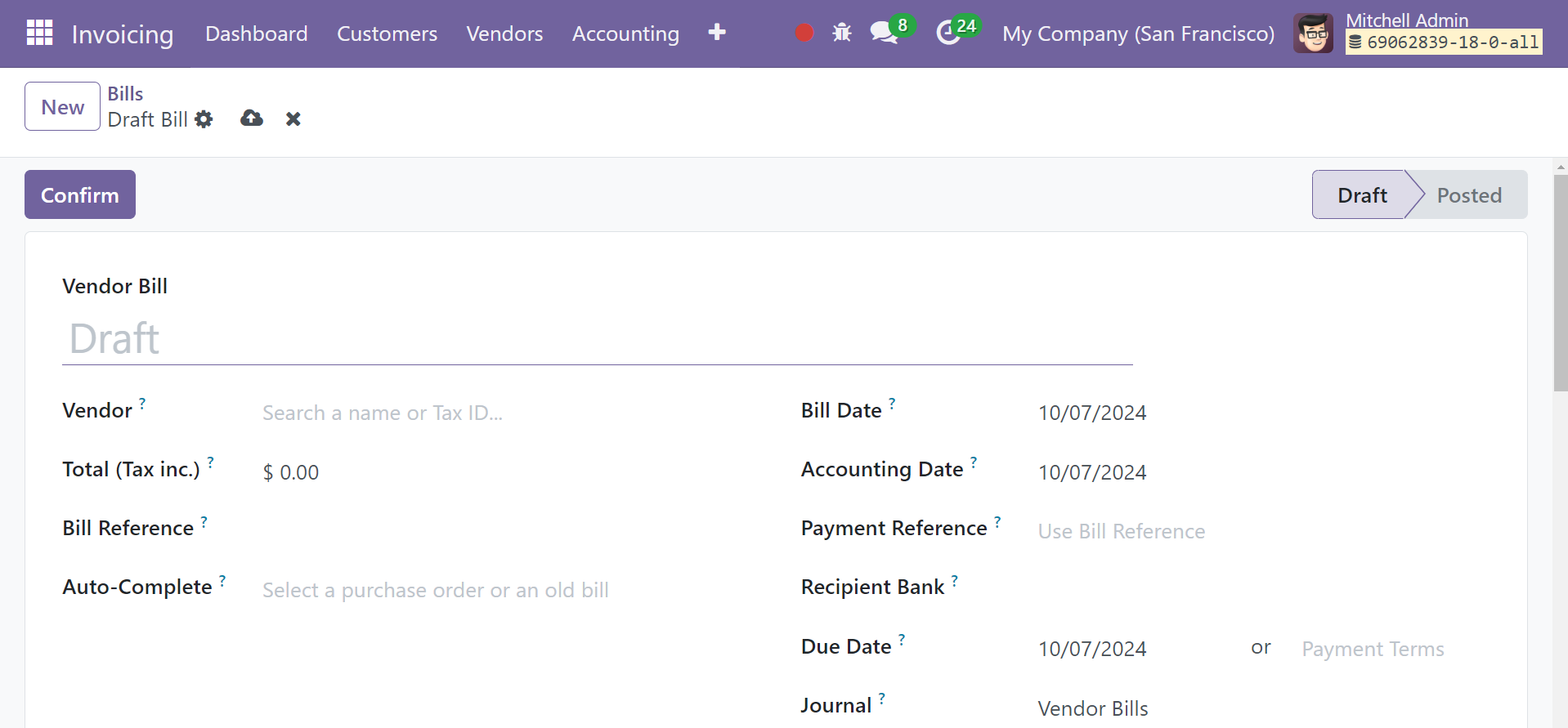Open the debug bug icon menu
This screenshot has width=1568, height=728.
(842, 33)
